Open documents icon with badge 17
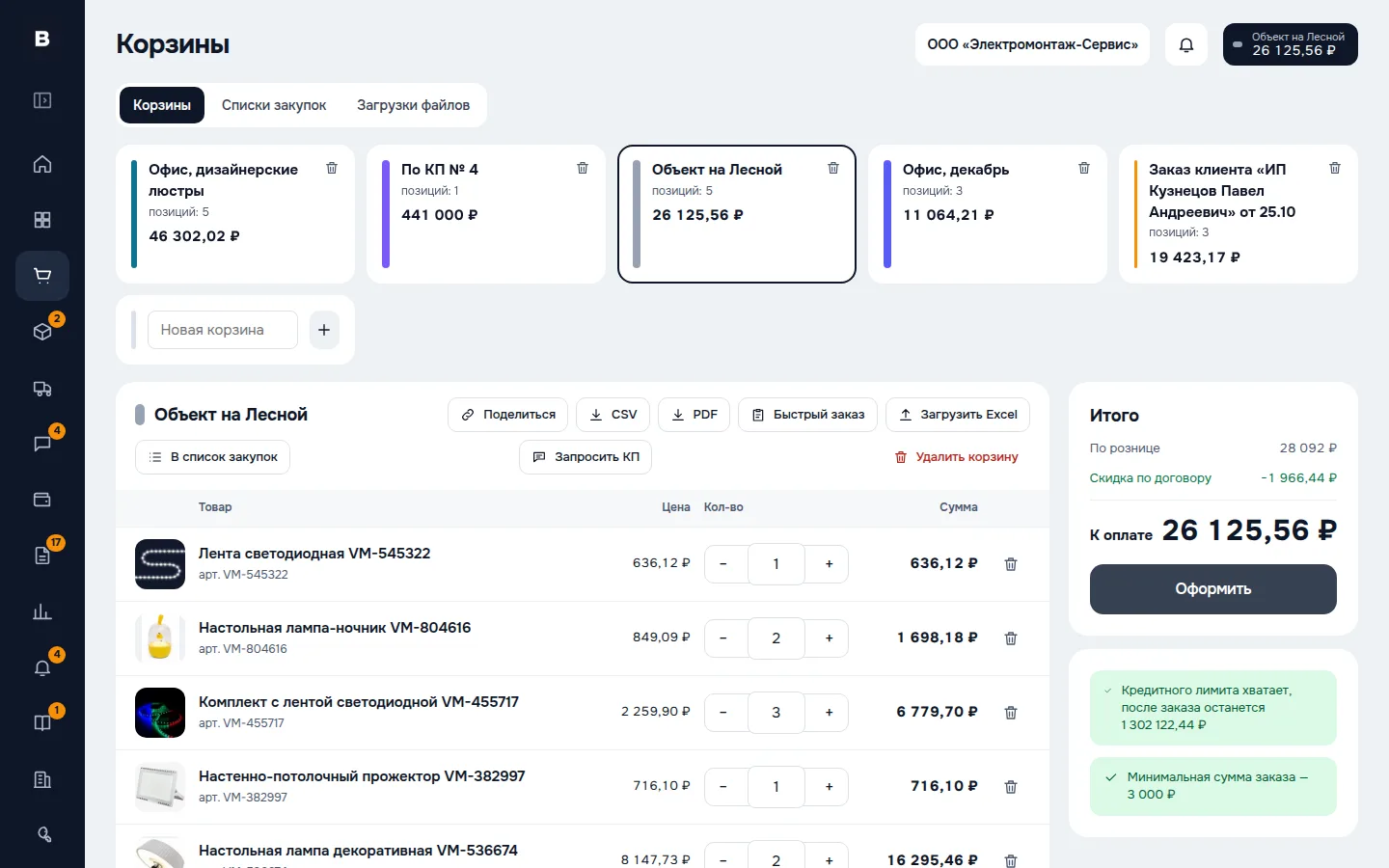1389x868 pixels. [x=42, y=556]
